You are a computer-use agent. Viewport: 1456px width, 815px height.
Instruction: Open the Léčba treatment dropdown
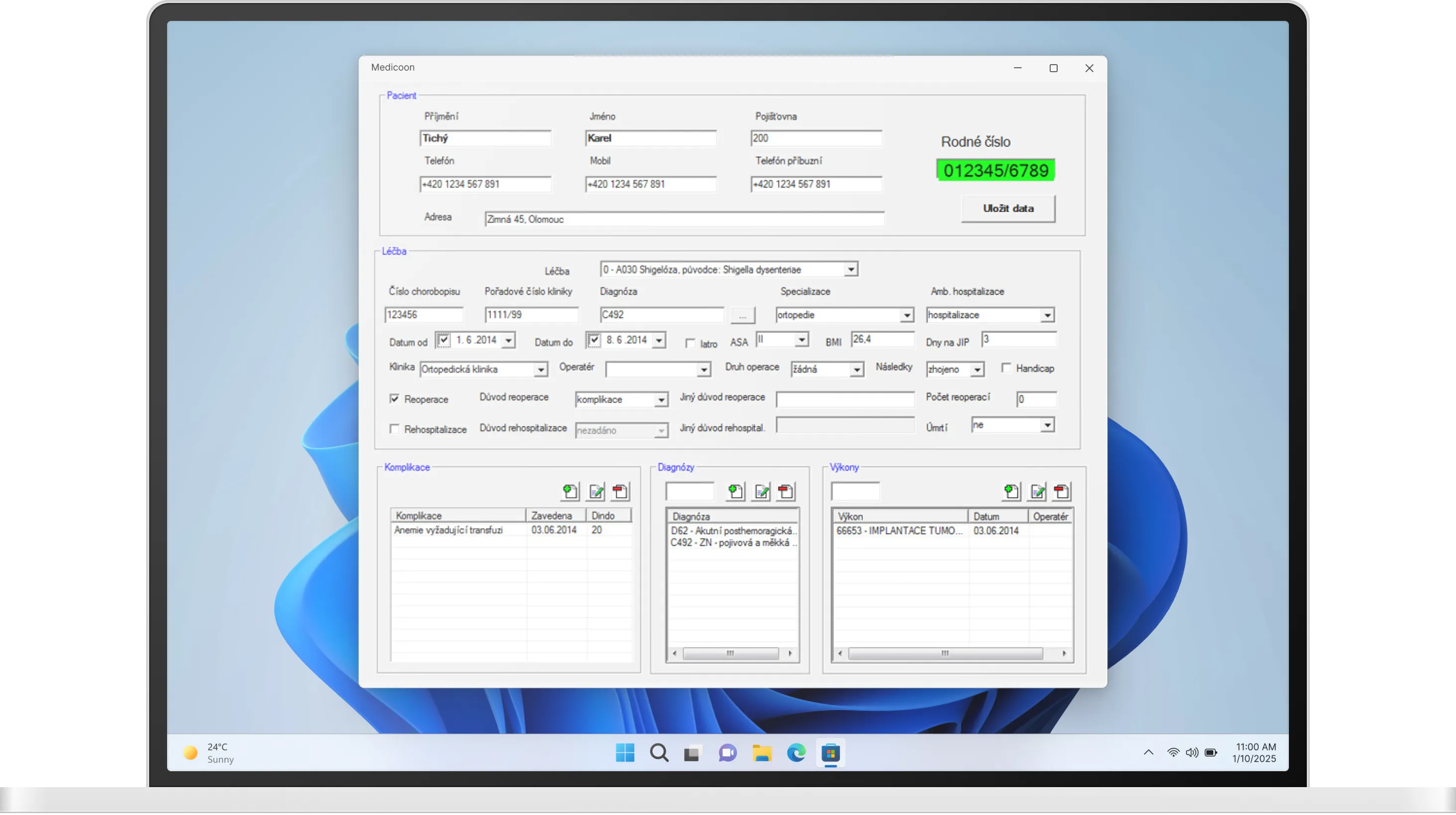tap(851, 270)
